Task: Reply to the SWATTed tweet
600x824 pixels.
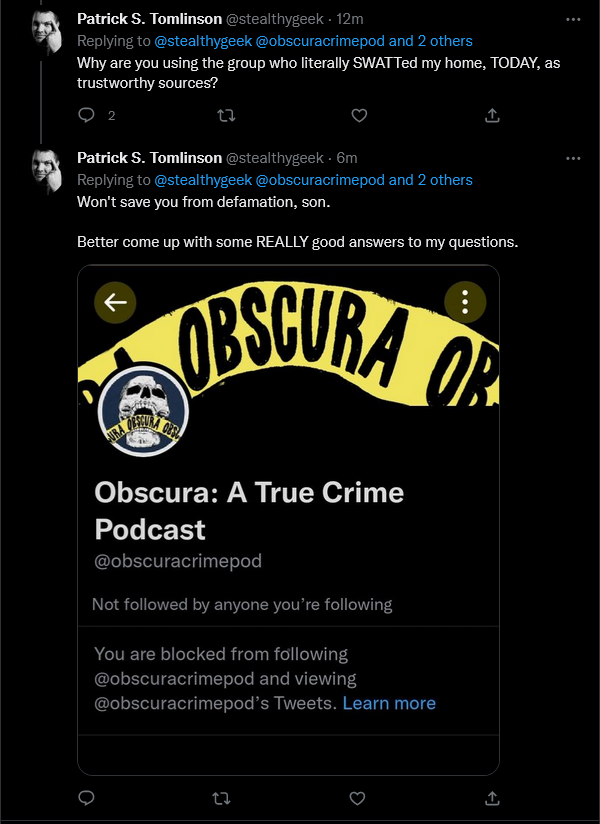Action: tap(86, 115)
